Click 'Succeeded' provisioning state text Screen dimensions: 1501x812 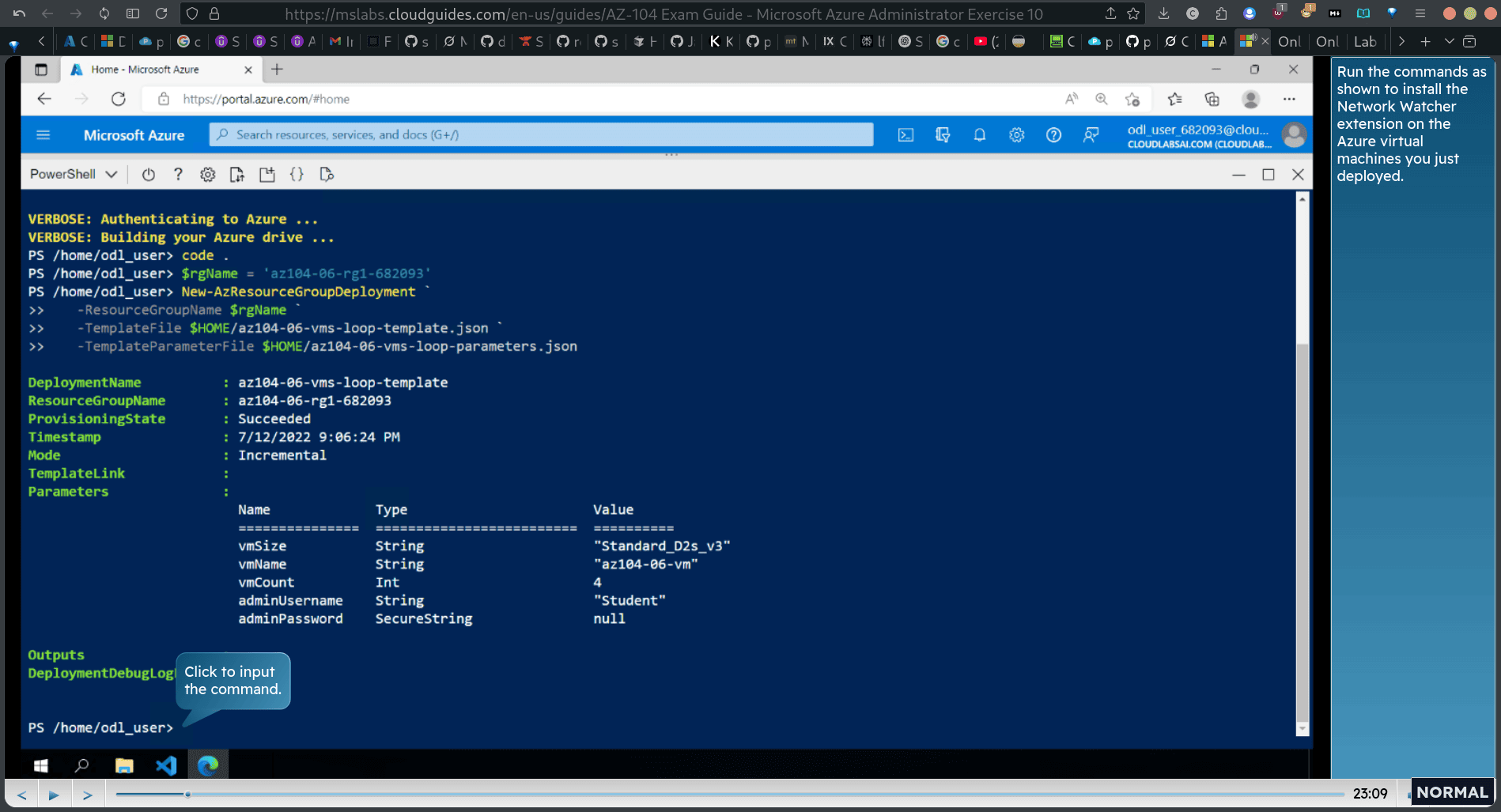point(274,419)
